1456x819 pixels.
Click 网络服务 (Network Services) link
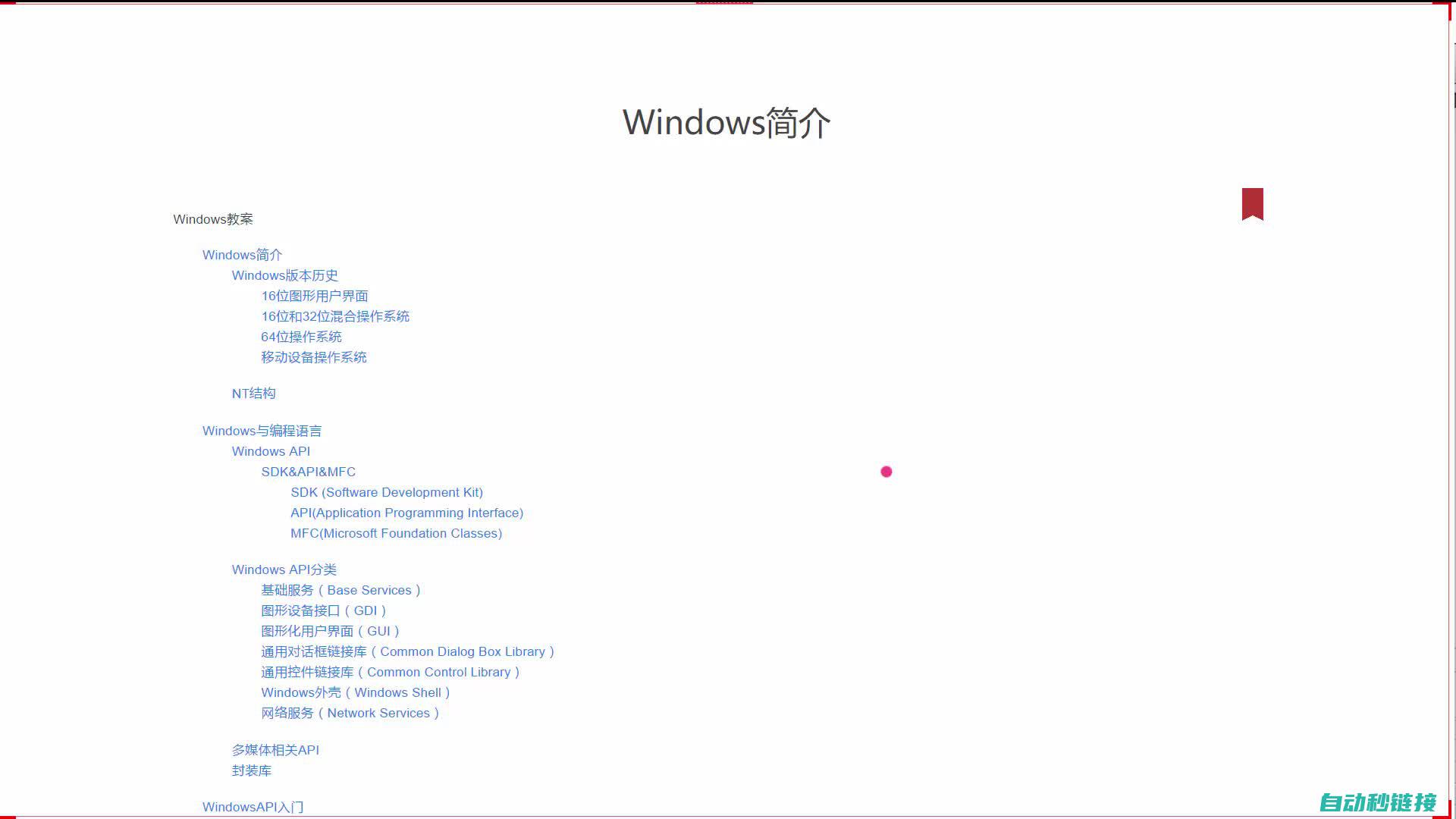point(350,713)
